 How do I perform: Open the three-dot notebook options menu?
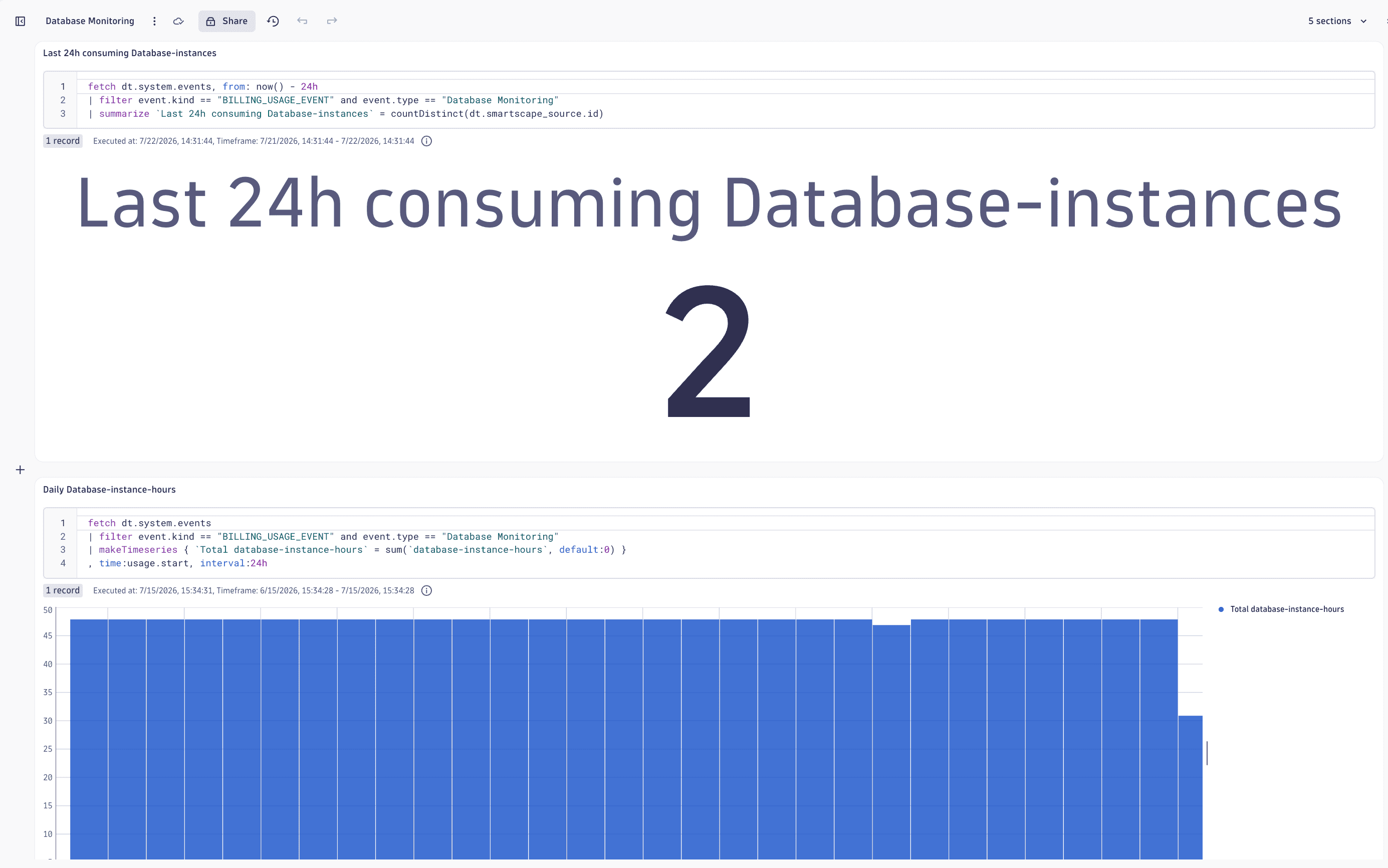(154, 21)
